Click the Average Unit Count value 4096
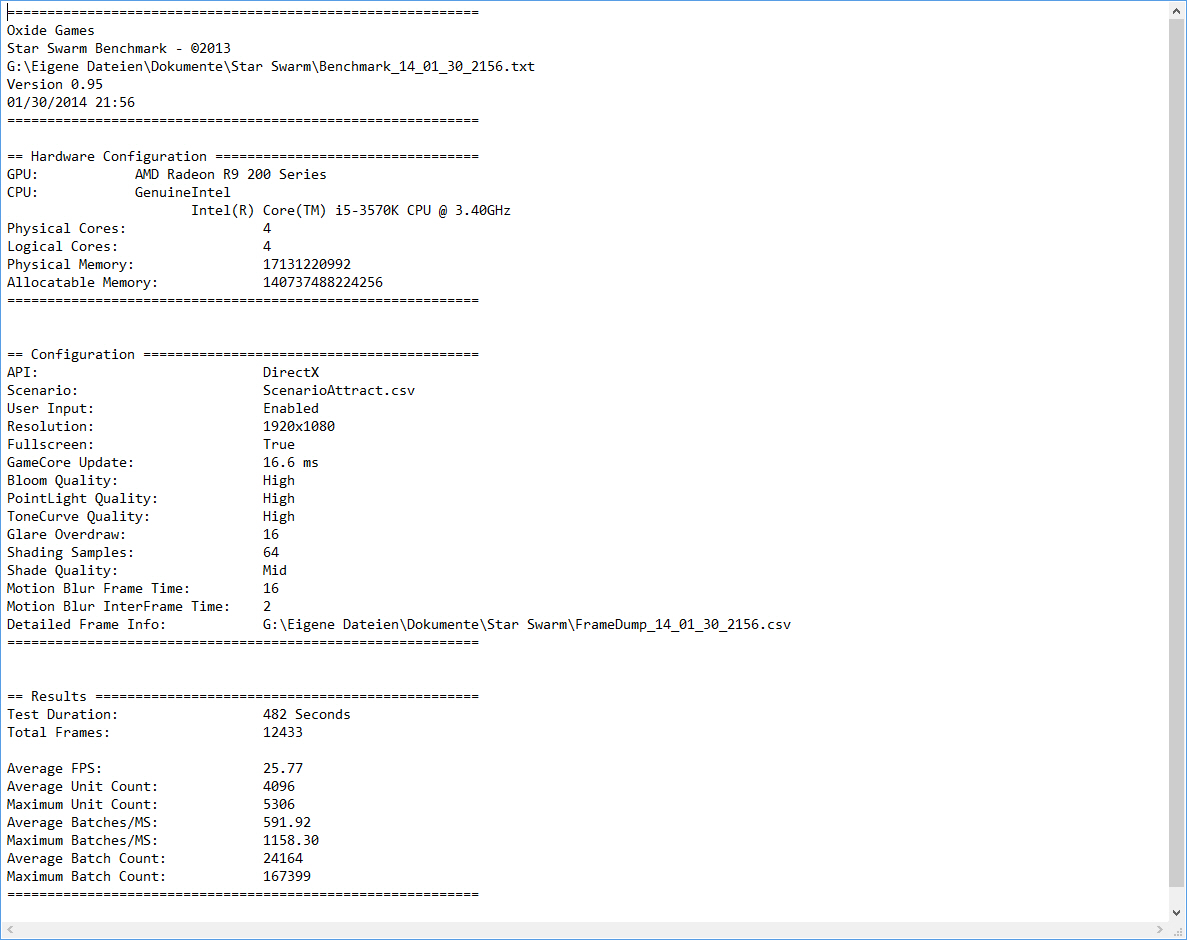The width and height of the screenshot is (1187, 940). (279, 787)
